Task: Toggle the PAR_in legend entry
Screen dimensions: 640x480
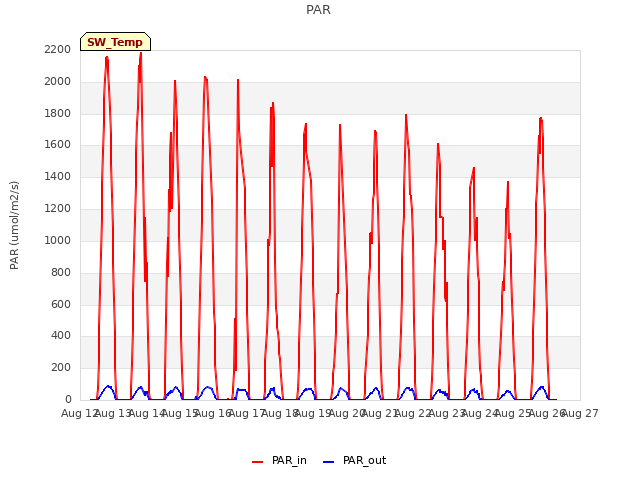Action: pyautogui.click(x=280, y=460)
